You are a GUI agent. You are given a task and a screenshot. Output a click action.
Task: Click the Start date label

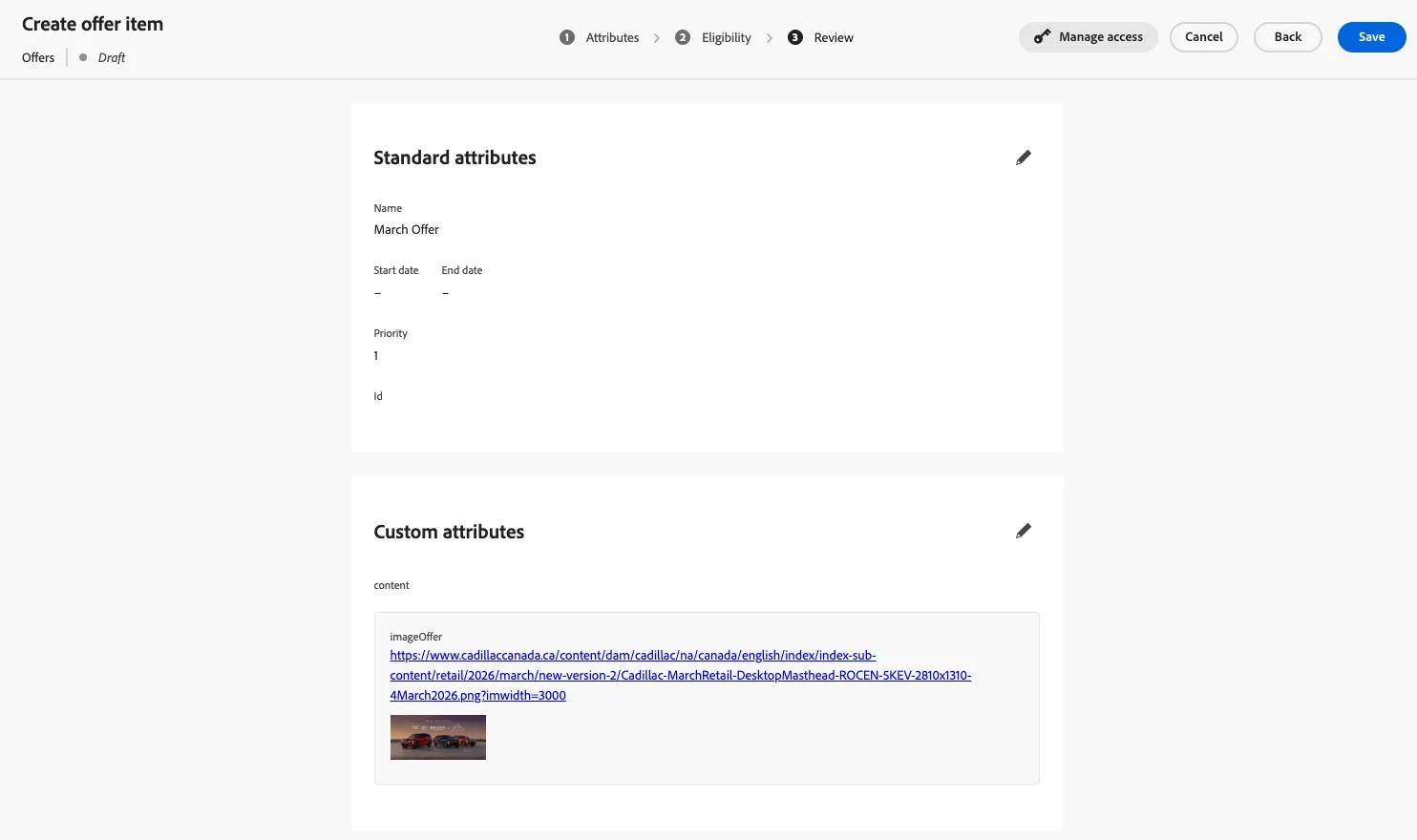[x=396, y=270]
